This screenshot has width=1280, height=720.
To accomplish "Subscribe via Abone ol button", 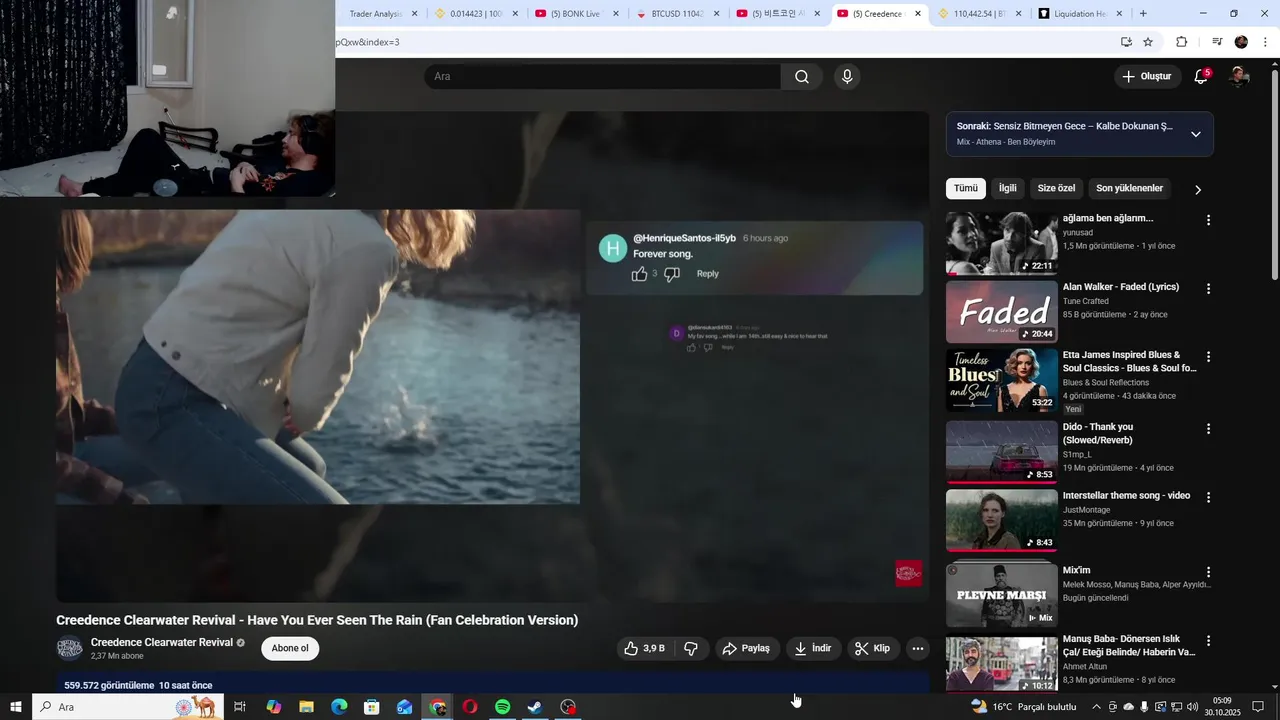I will [x=290, y=648].
